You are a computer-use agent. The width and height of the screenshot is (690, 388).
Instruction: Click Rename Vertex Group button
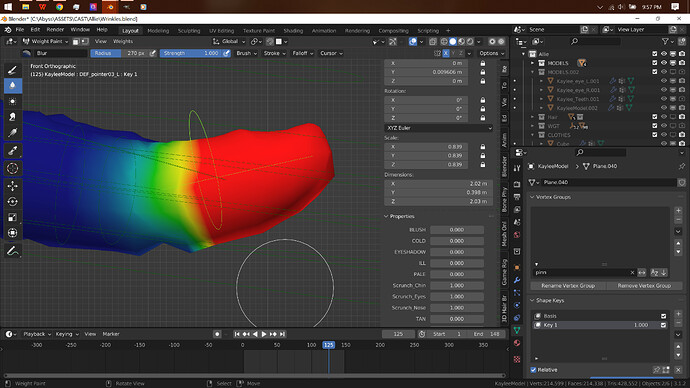coord(568,286)
